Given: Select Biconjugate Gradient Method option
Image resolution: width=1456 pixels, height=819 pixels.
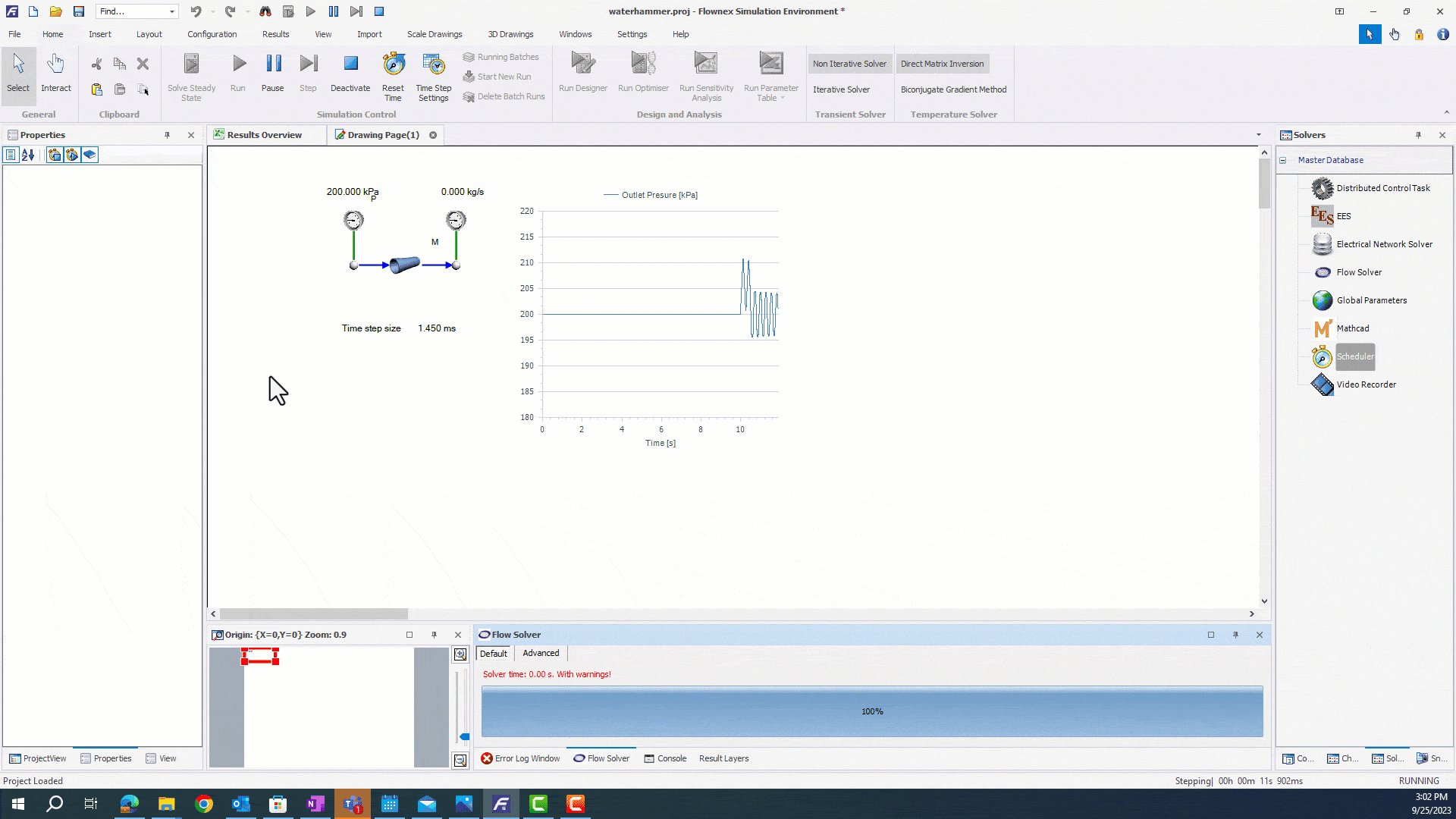Looking at the screenshot, I should point(953,89).
